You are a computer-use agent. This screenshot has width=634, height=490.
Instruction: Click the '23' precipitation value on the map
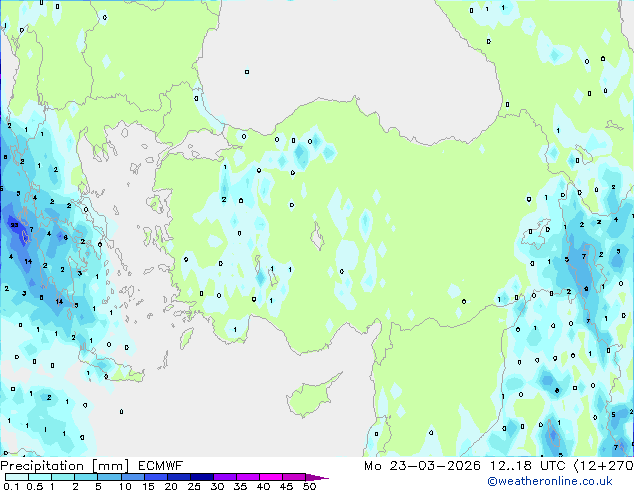(x=15, y=225)
